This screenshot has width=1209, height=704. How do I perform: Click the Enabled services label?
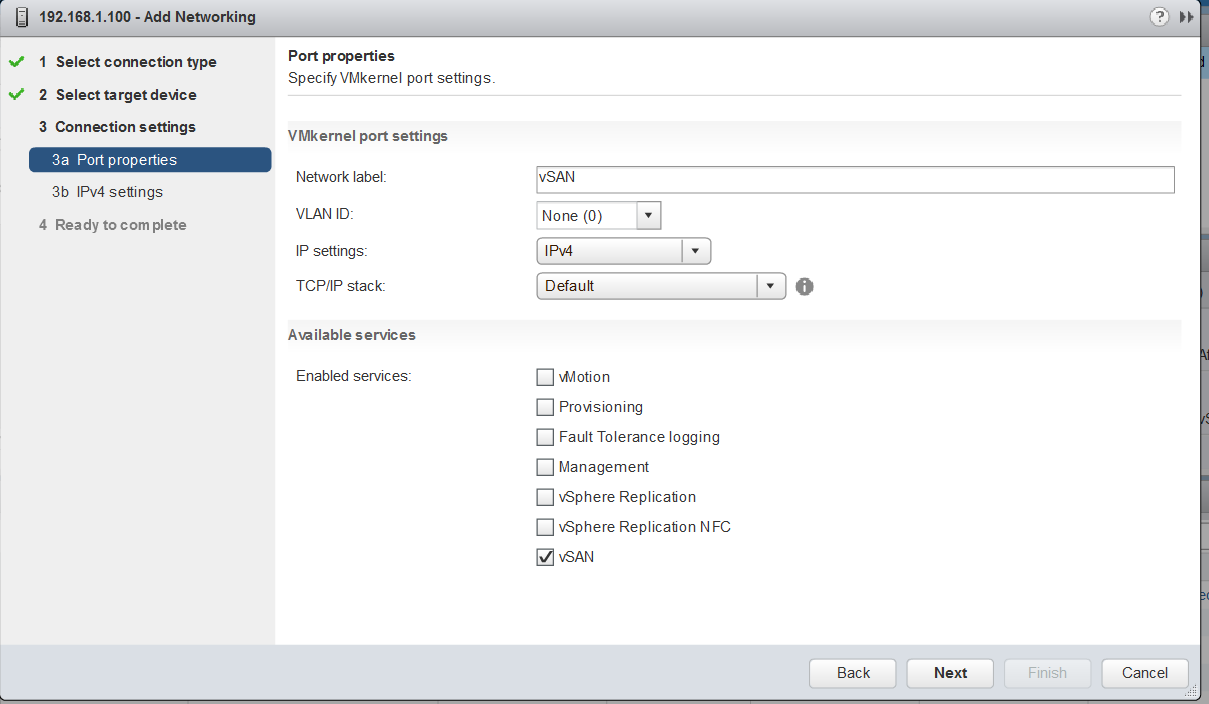354,376
